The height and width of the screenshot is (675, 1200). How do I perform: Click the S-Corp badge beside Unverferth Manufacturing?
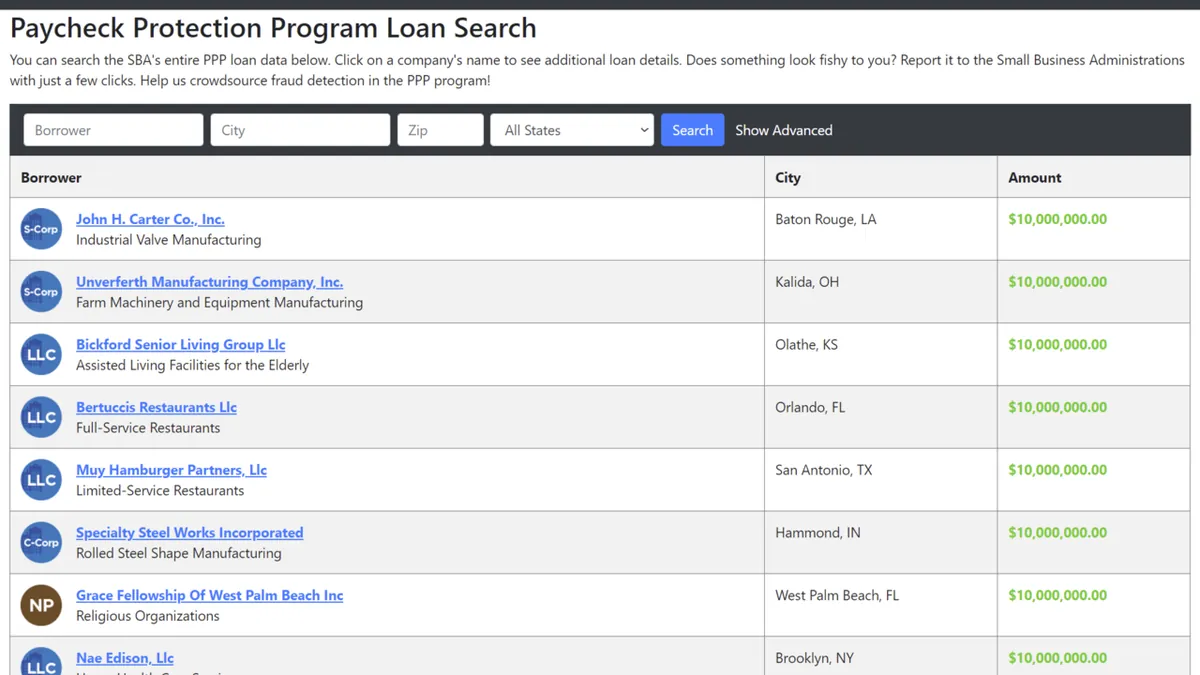[41, 292]
